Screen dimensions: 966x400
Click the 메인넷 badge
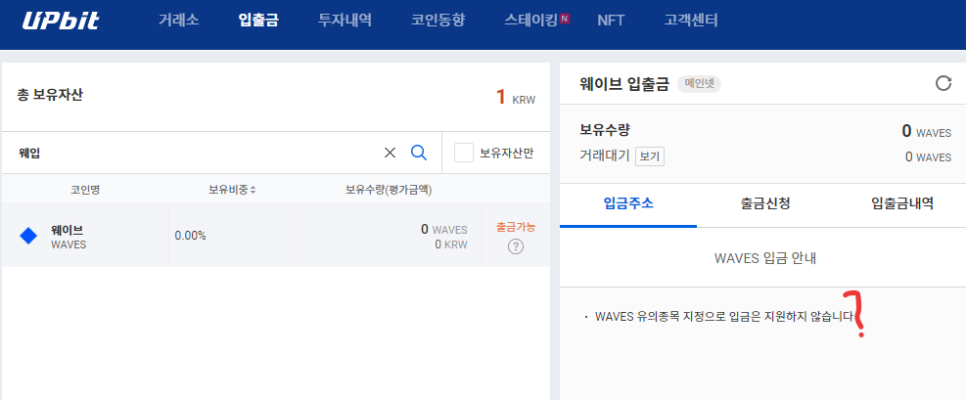[x=699, y=84]
